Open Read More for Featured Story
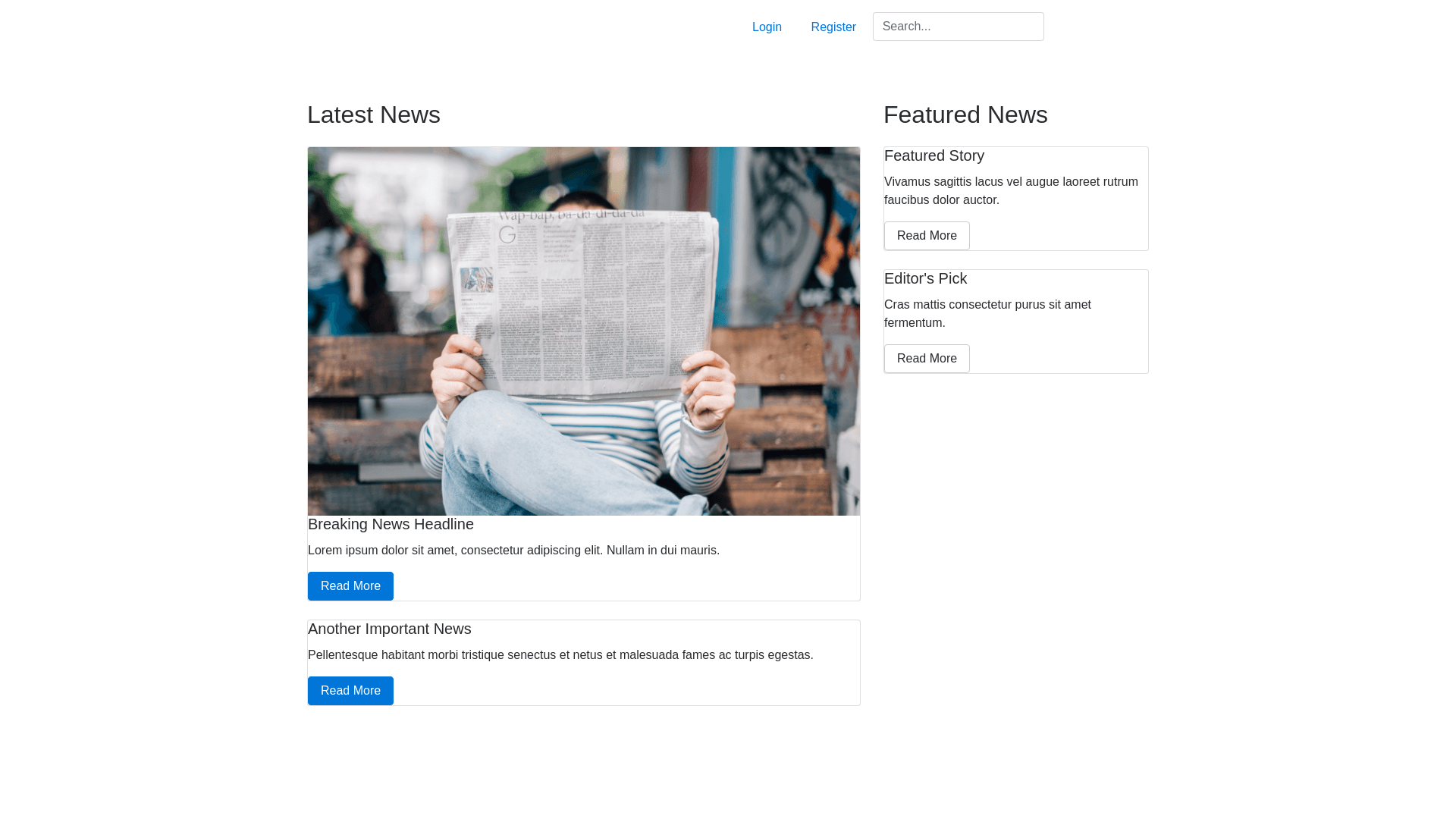 [926, 236]
